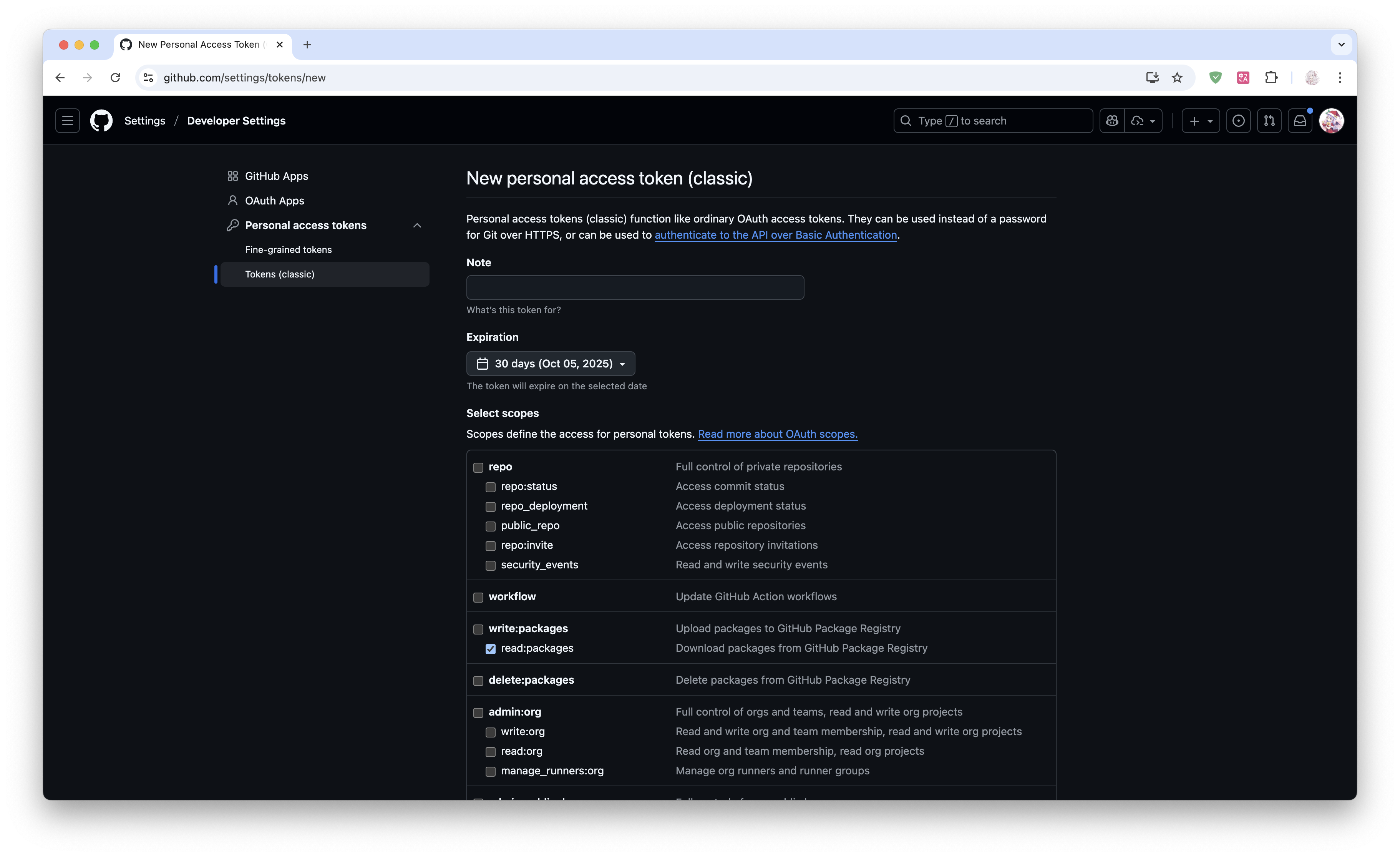Open the create new plus menu
1400x857 pixels.
tap(1201, 121)
